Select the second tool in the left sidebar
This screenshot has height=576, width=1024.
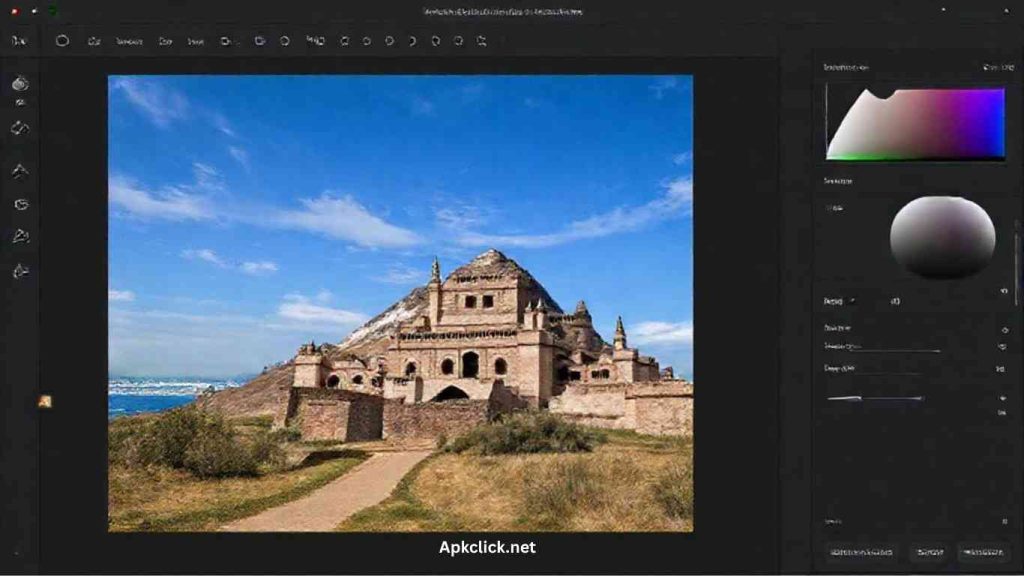click(20, 128)
